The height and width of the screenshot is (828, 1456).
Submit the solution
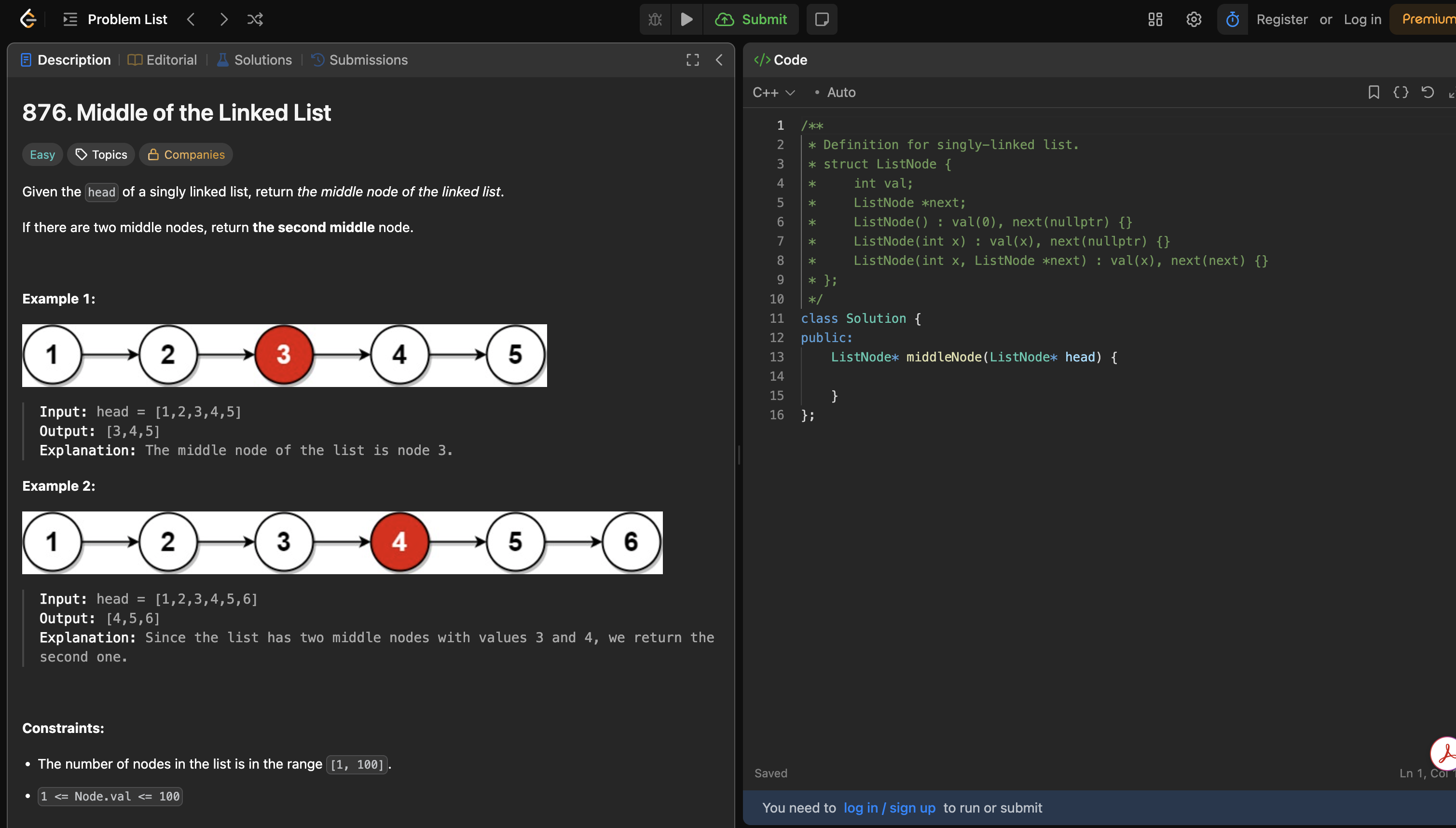[x=751, y=19]
